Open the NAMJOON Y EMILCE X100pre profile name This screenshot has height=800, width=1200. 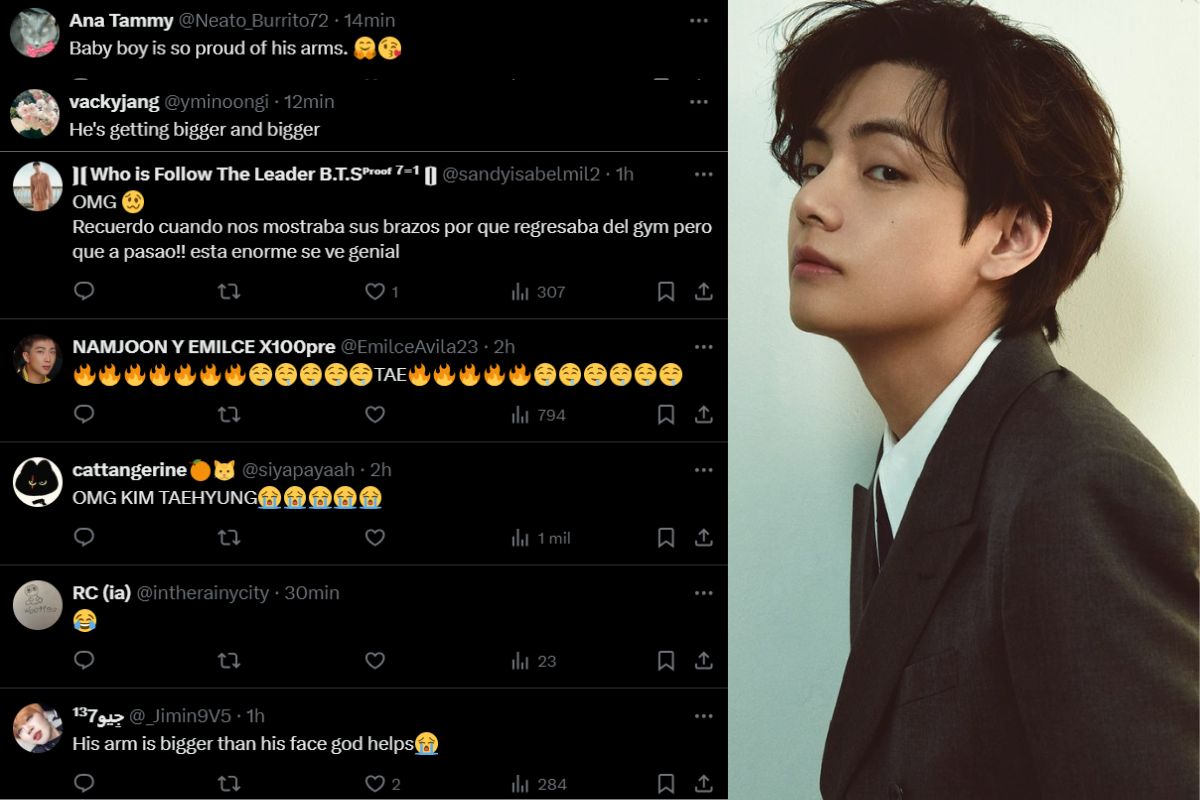click(204, 347)
